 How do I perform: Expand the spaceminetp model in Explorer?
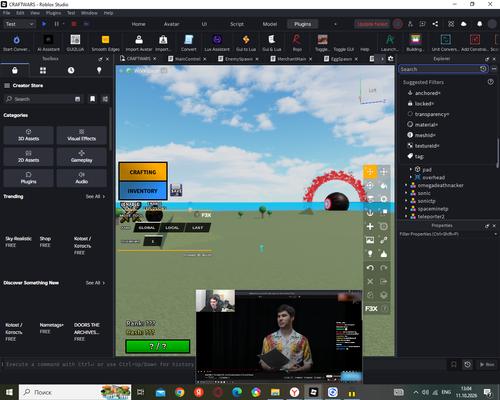[x=406, y=209]
